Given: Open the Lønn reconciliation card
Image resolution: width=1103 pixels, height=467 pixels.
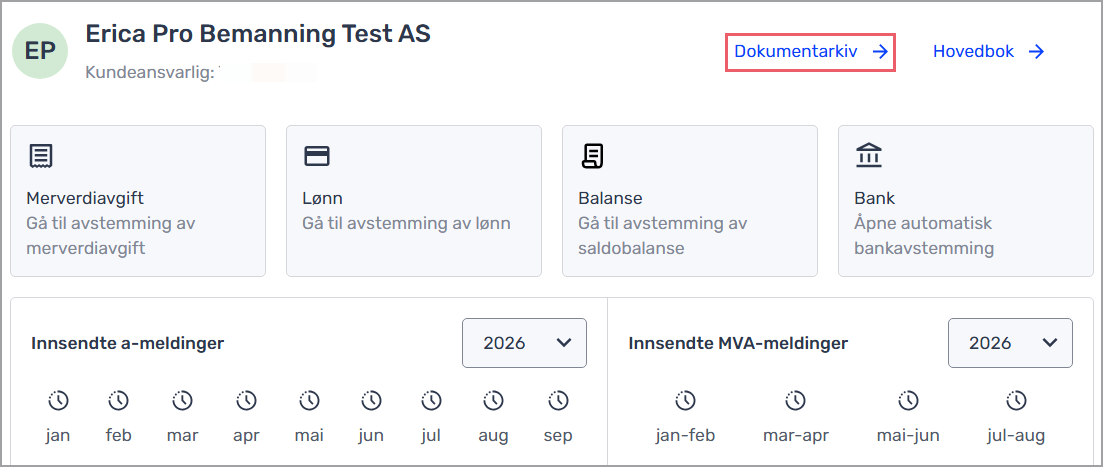Looking at the screenshot, I should [414, 201].
